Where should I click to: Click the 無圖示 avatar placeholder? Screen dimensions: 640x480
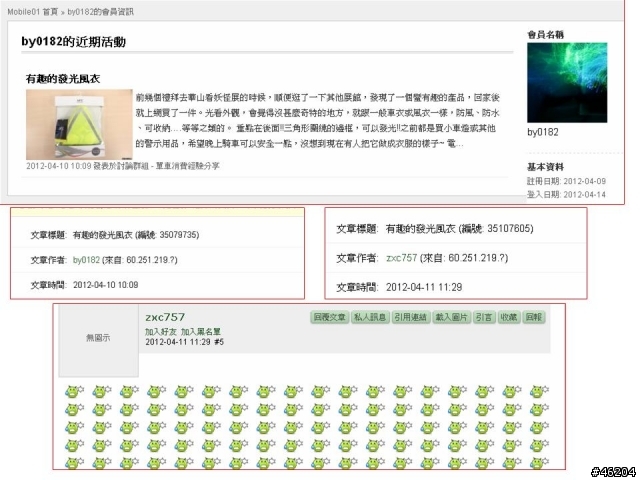pos(98,340)
